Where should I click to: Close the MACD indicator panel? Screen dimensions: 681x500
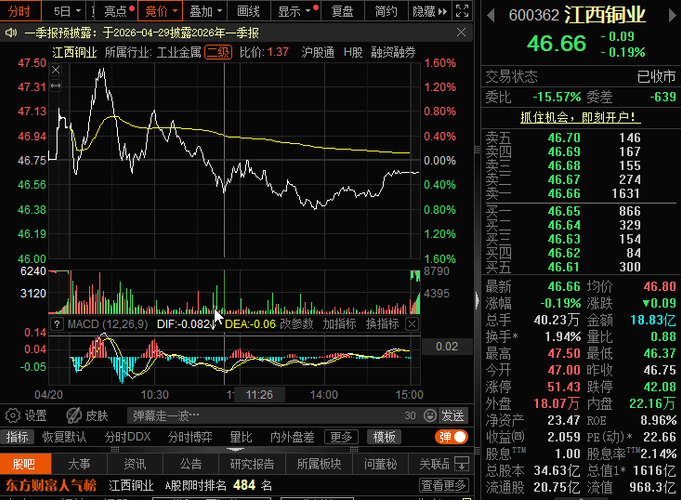(x=412, y=324)
